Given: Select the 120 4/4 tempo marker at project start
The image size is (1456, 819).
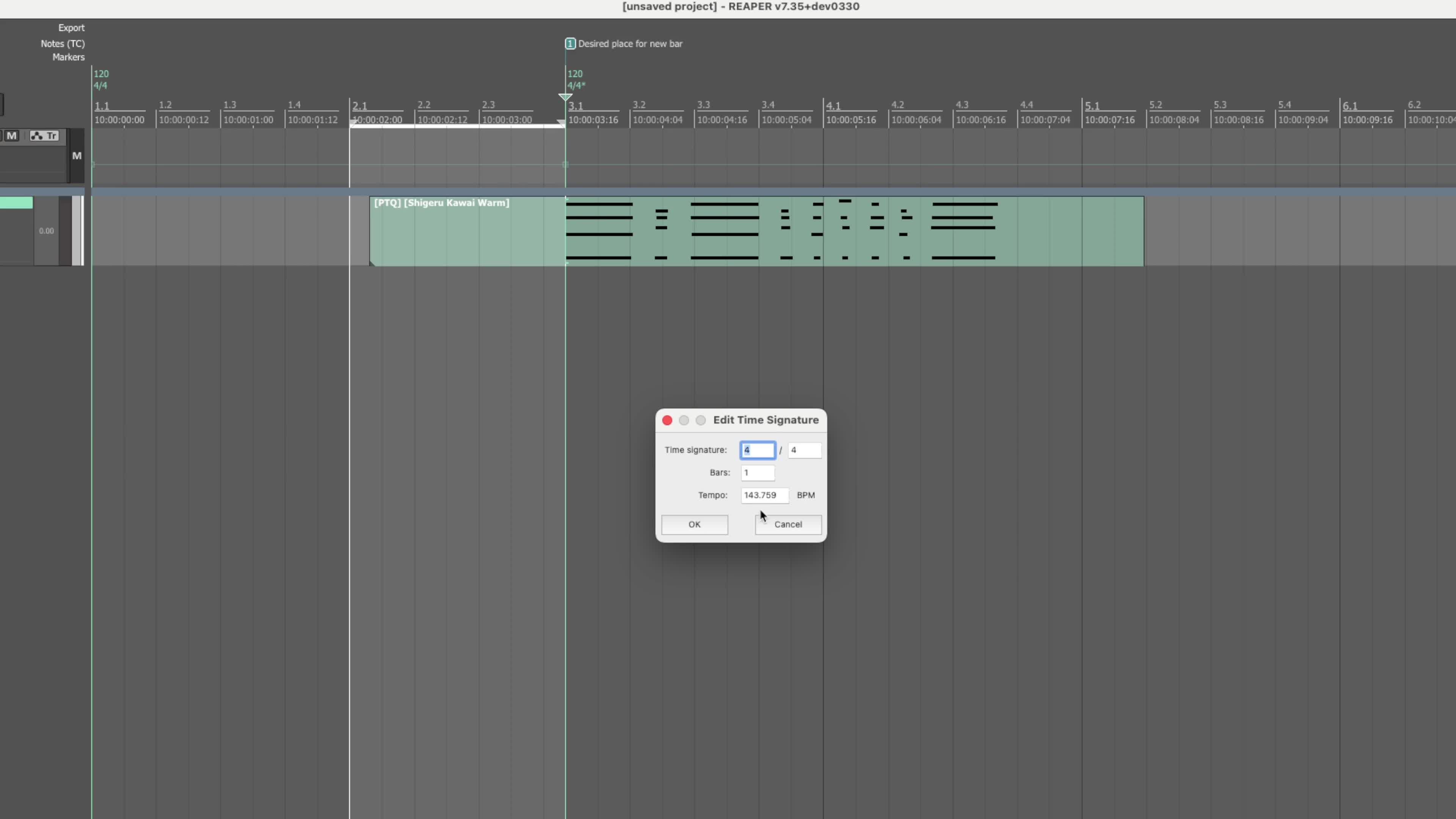Looking at the screenshot, I should (x=102, y=79).
